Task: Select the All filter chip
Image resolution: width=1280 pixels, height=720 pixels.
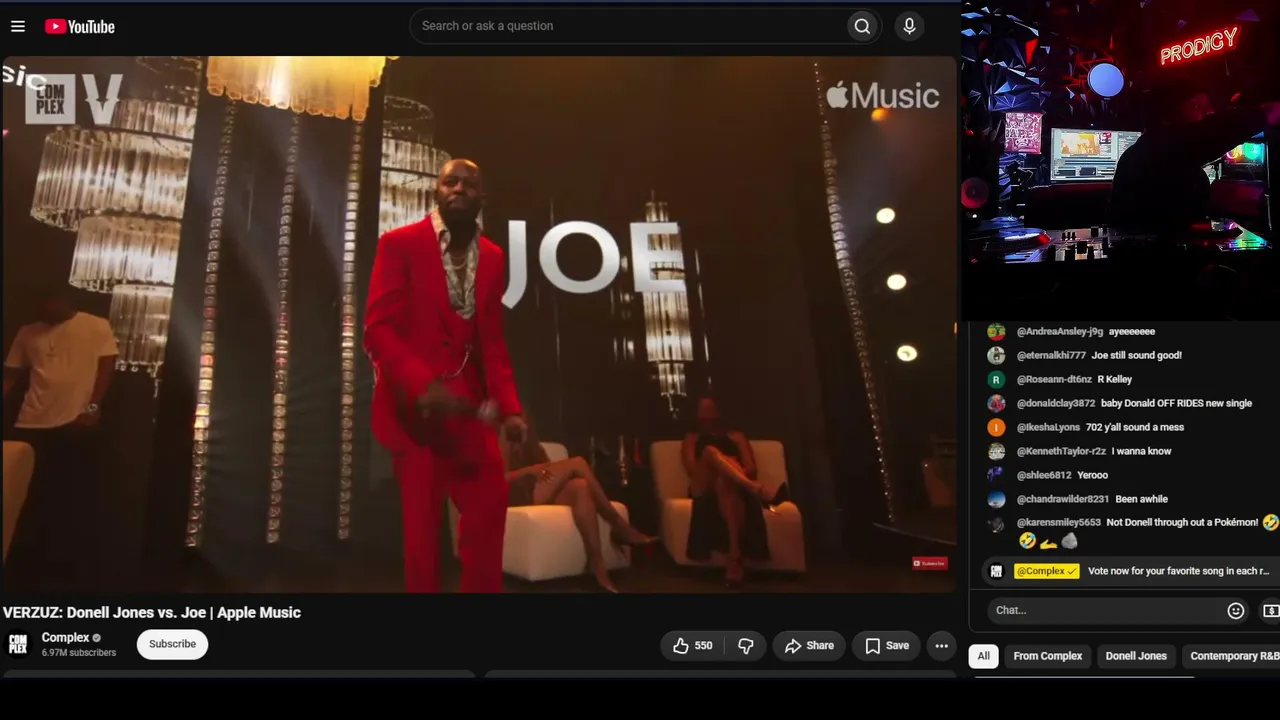Action: pos(984,656)
